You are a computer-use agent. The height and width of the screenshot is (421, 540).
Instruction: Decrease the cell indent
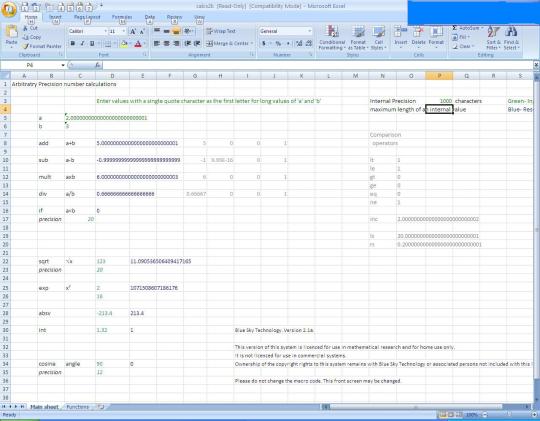pyautogui.click(x=188, y=43)
